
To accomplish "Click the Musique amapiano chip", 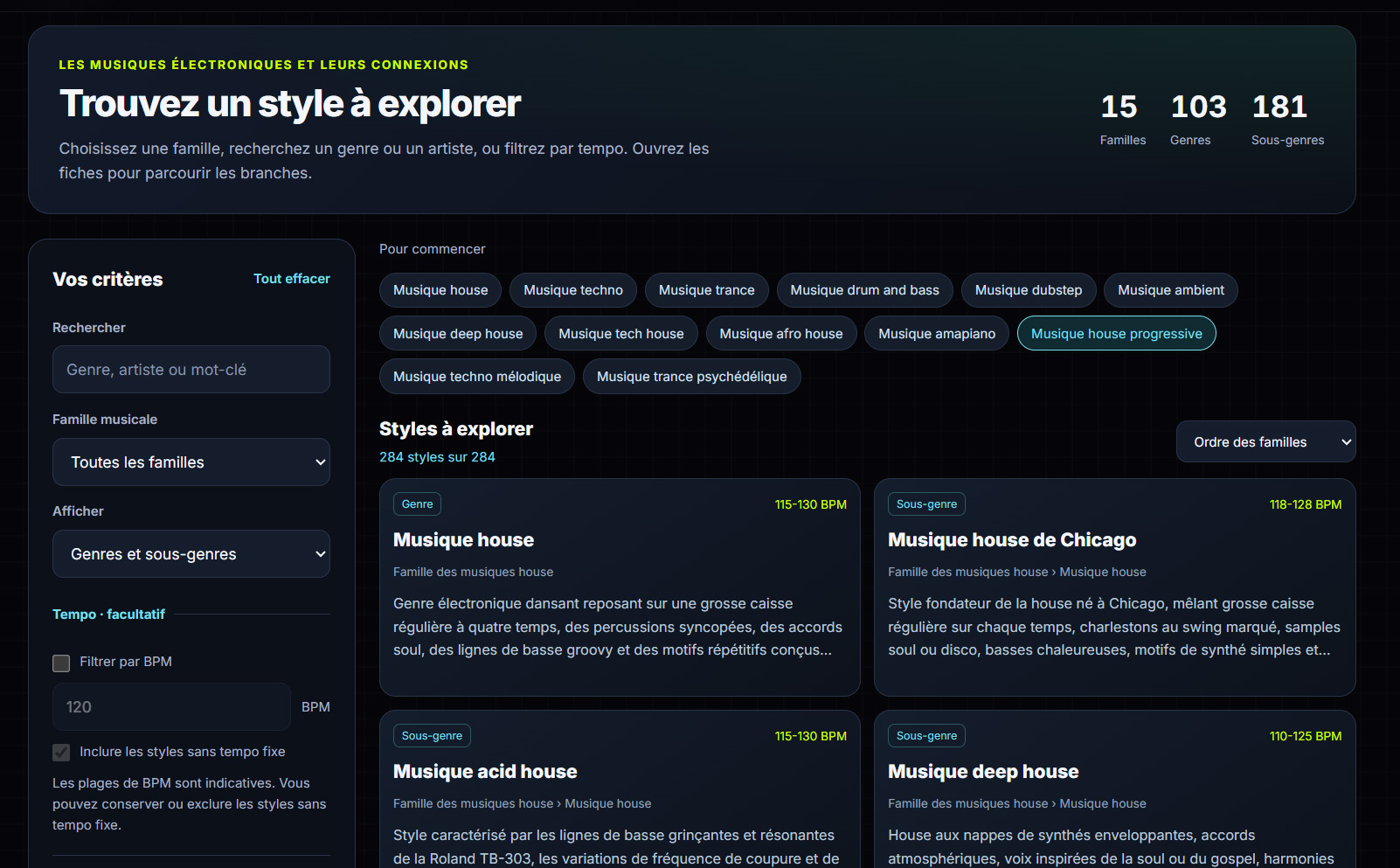I will coord(937,334).
